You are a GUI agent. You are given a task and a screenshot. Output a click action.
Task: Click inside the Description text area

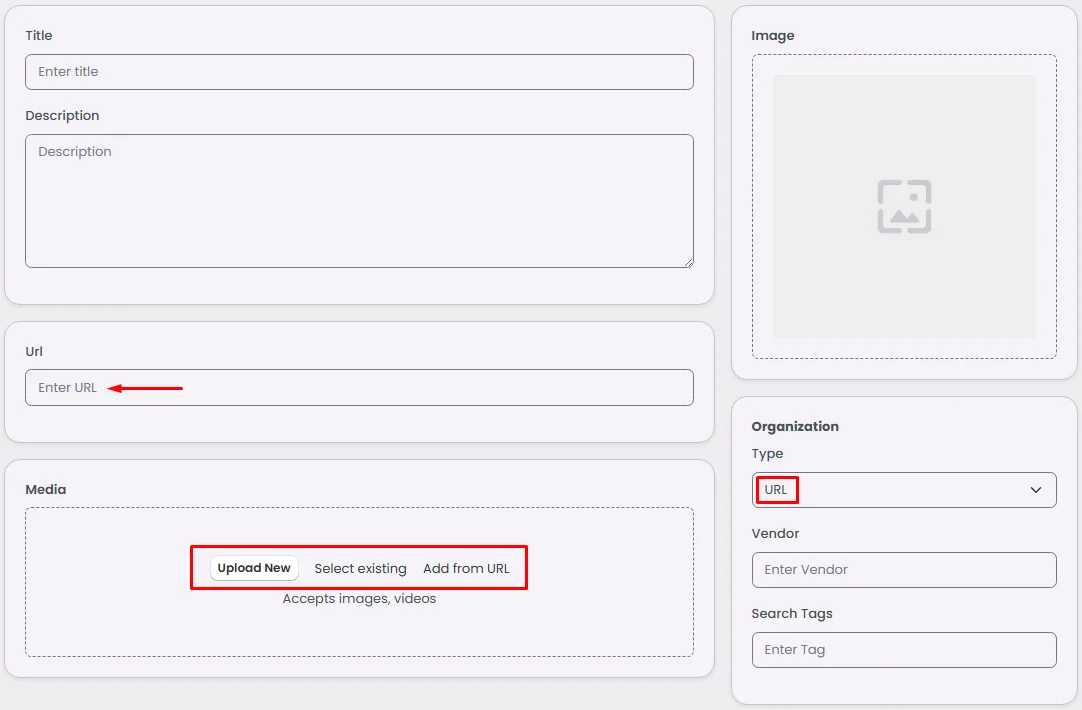pyautogui.click(x=359, y=200)
